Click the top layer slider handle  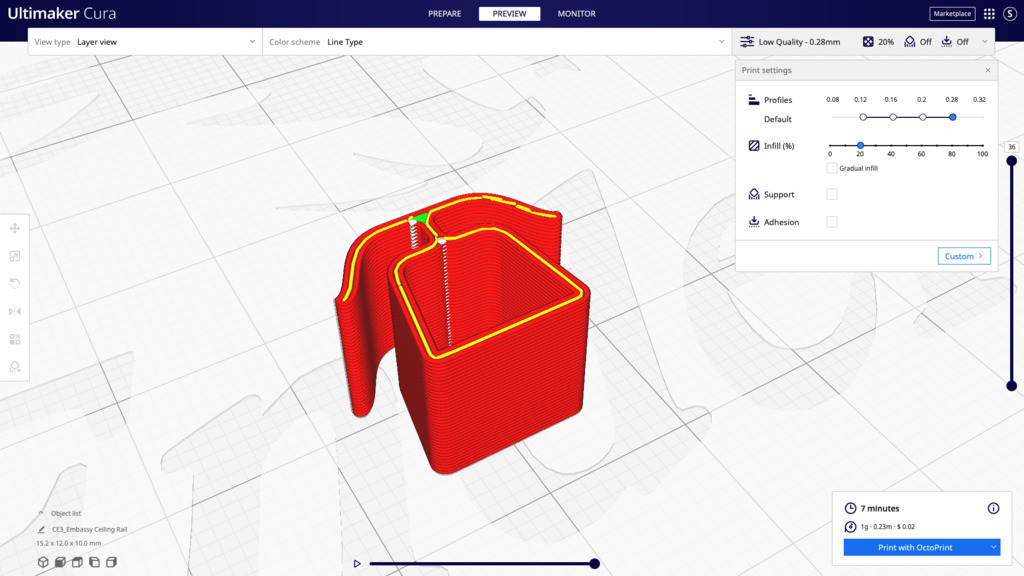tap(1012, 161)
